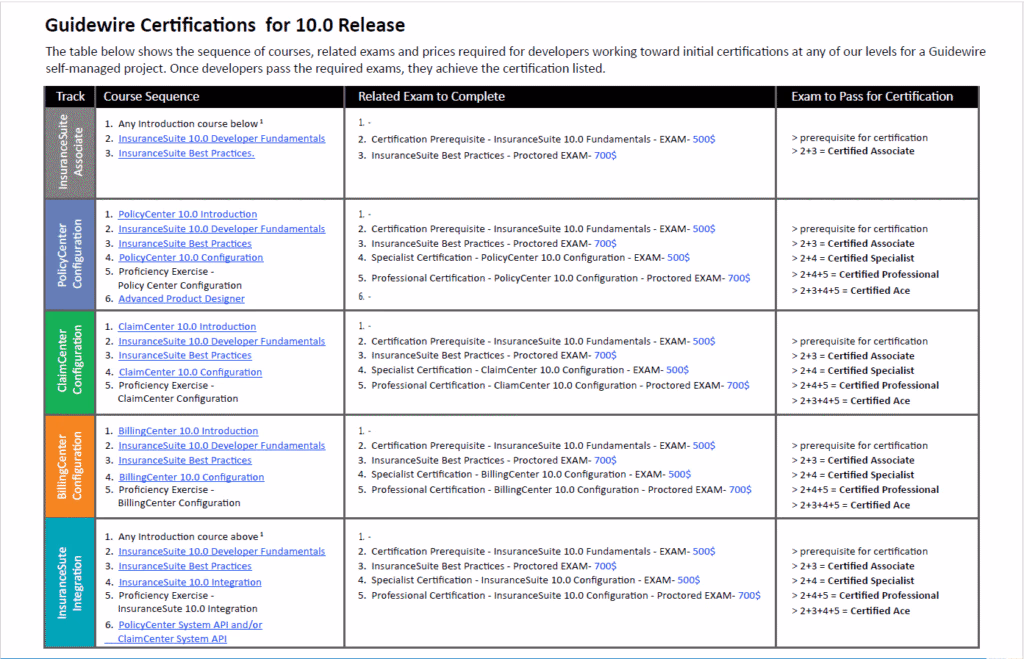Open InsuranceSuite Best Practices link in InsuranceSuite Integration row
The image size is (1024, 659).
pos(185,566)
